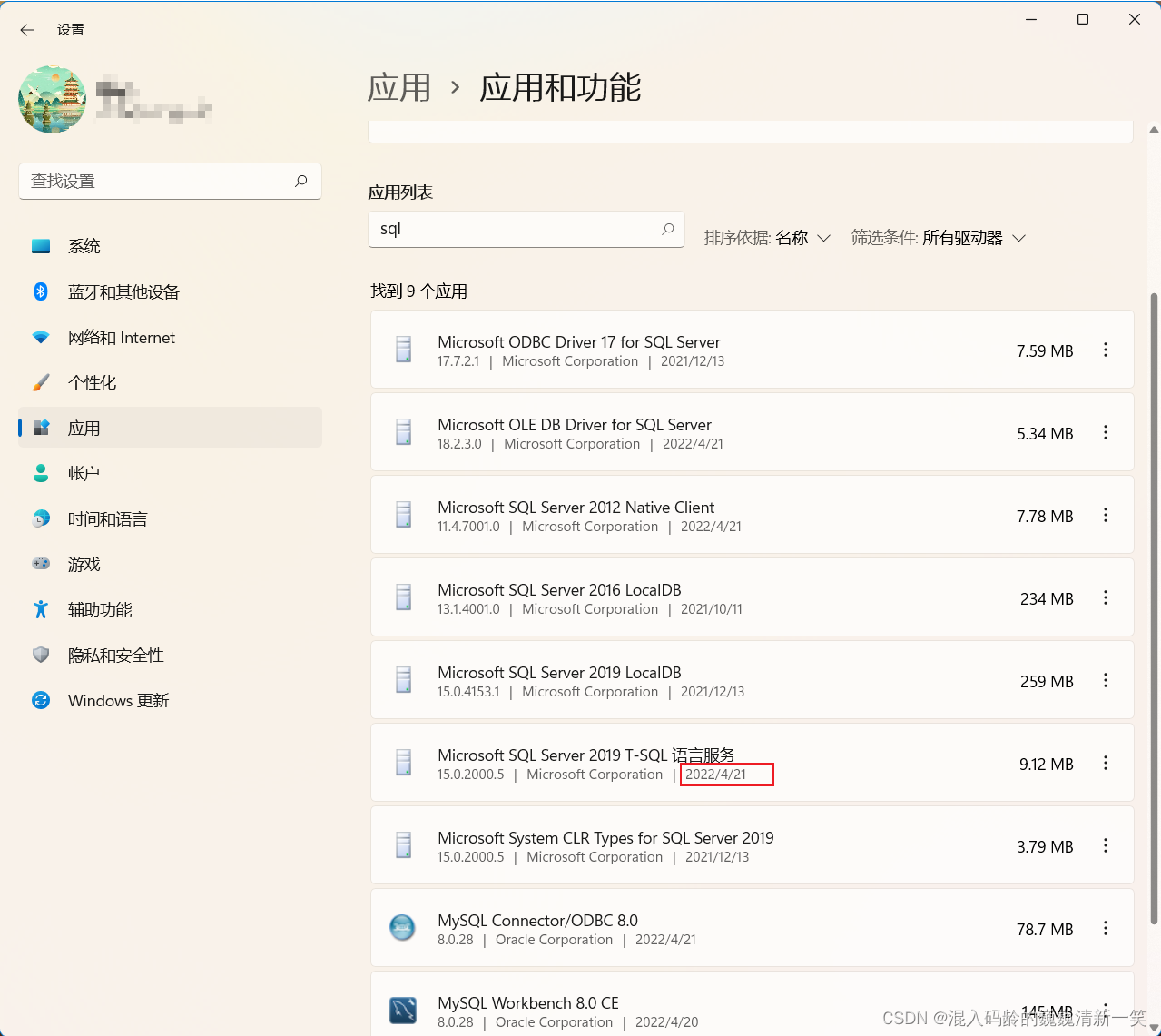
Task: Focus the 查找设置 search field
Action: pos(170,181)
